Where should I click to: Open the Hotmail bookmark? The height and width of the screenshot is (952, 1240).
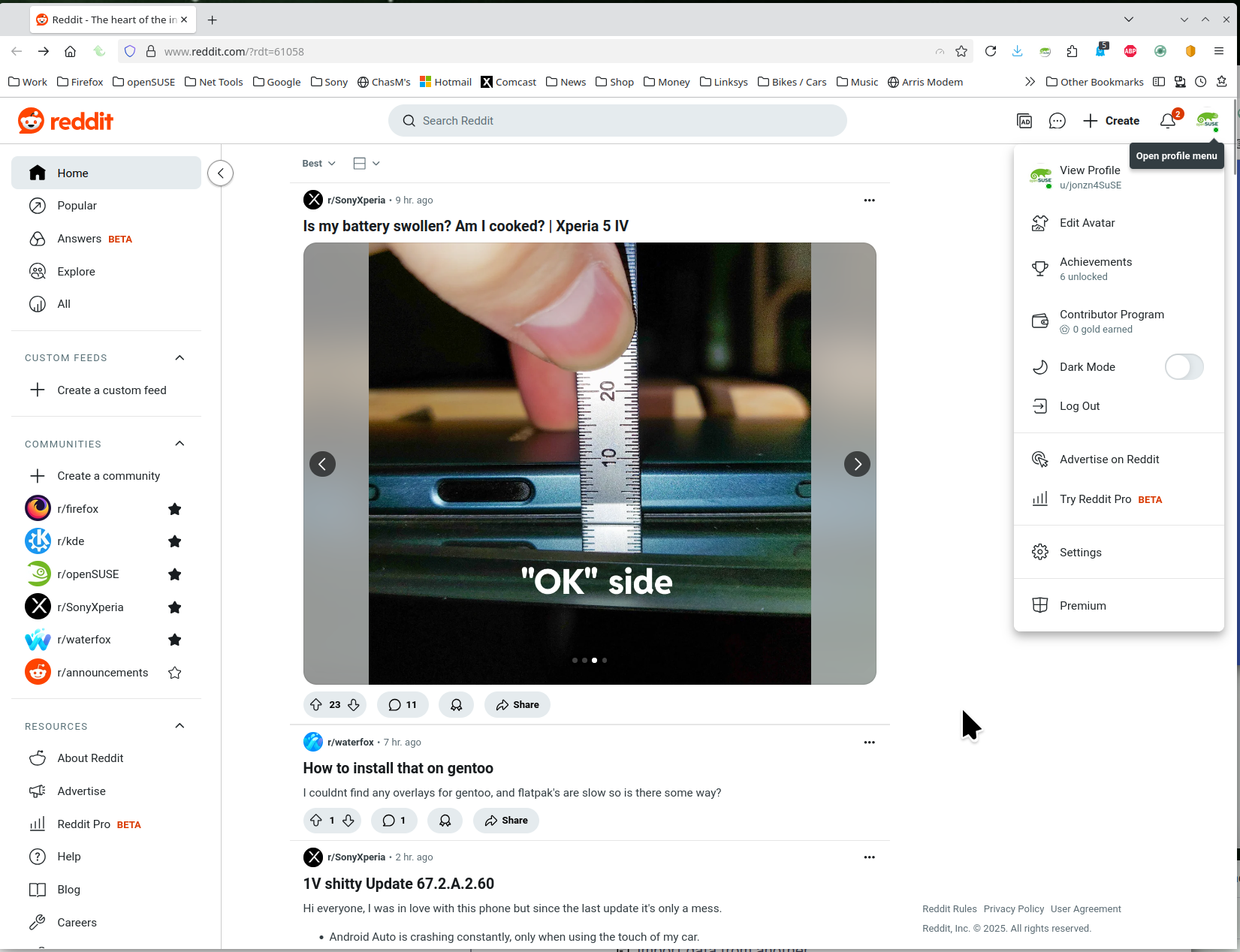(445, 82)
